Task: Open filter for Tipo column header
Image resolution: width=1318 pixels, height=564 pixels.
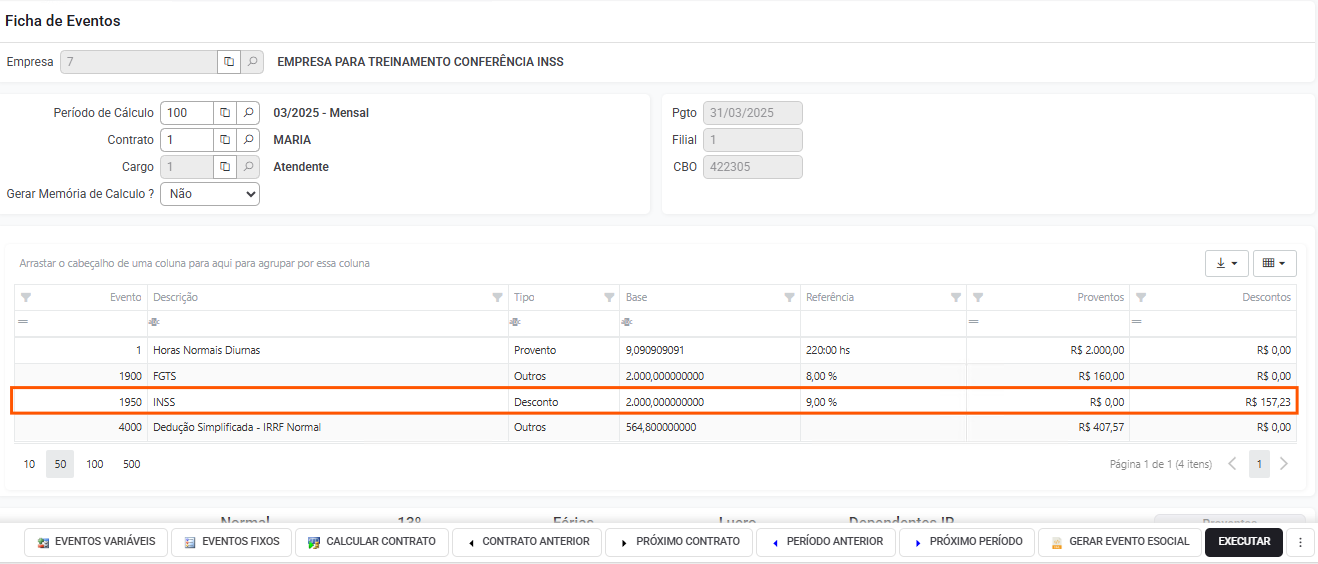Action: click(x=609, y=297)
